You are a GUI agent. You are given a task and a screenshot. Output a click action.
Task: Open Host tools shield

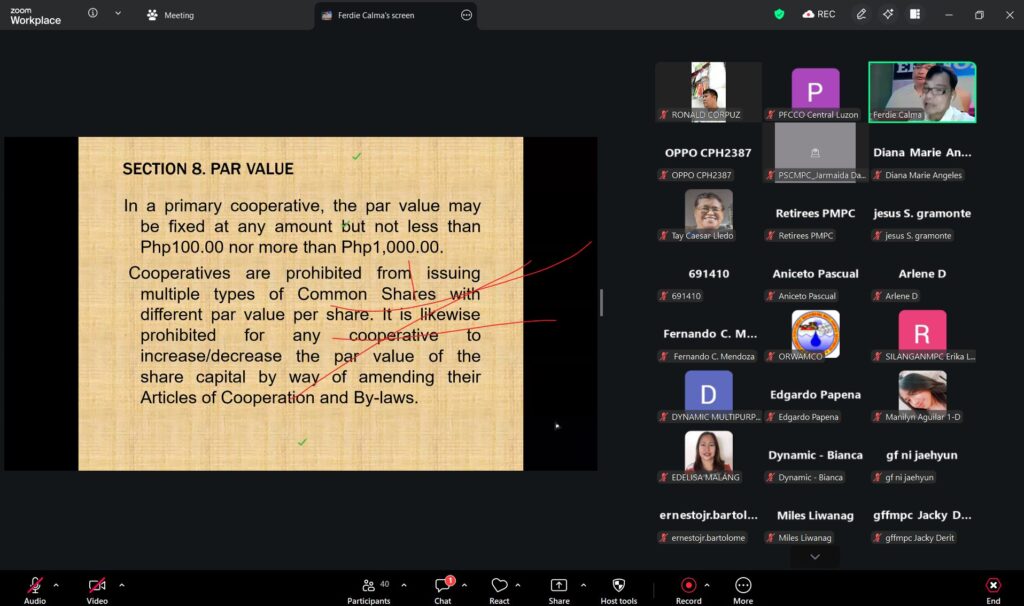(618, 586)
